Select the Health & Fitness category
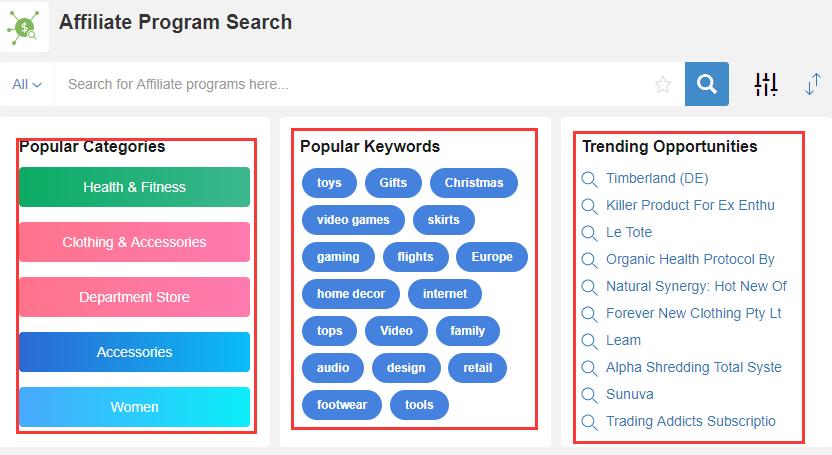This screenshot has height=455, width=832. pyautogui.click(x=134, y=187)
